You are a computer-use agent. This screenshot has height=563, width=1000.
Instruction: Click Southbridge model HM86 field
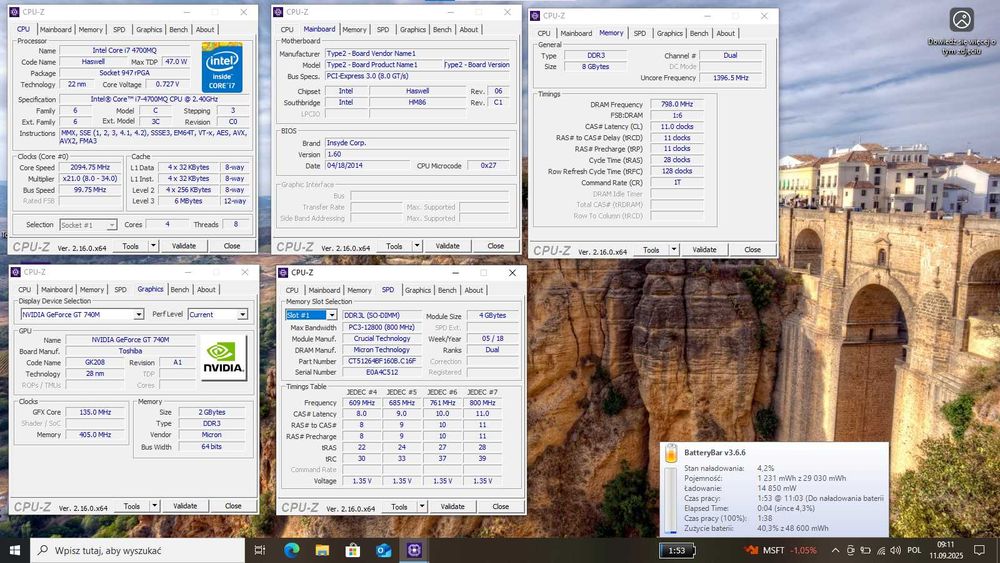[x=417, y=102]
